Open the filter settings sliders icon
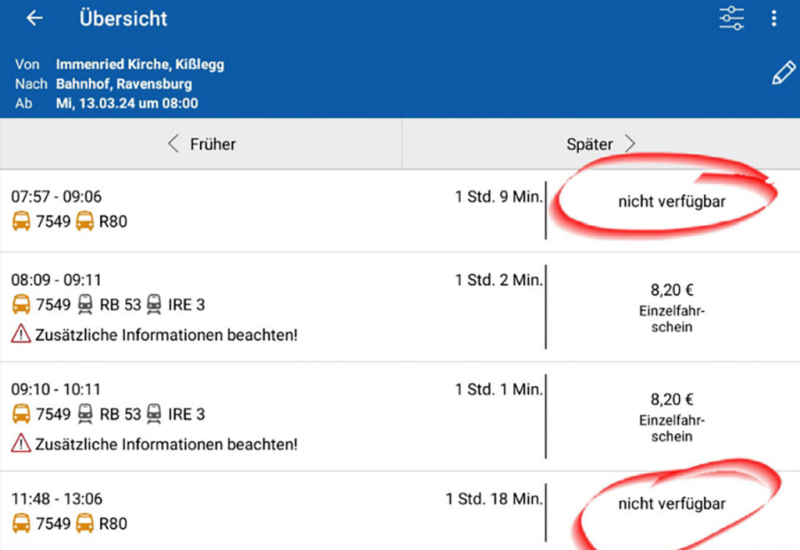This screenshot has height=550, width=800. 732,19
